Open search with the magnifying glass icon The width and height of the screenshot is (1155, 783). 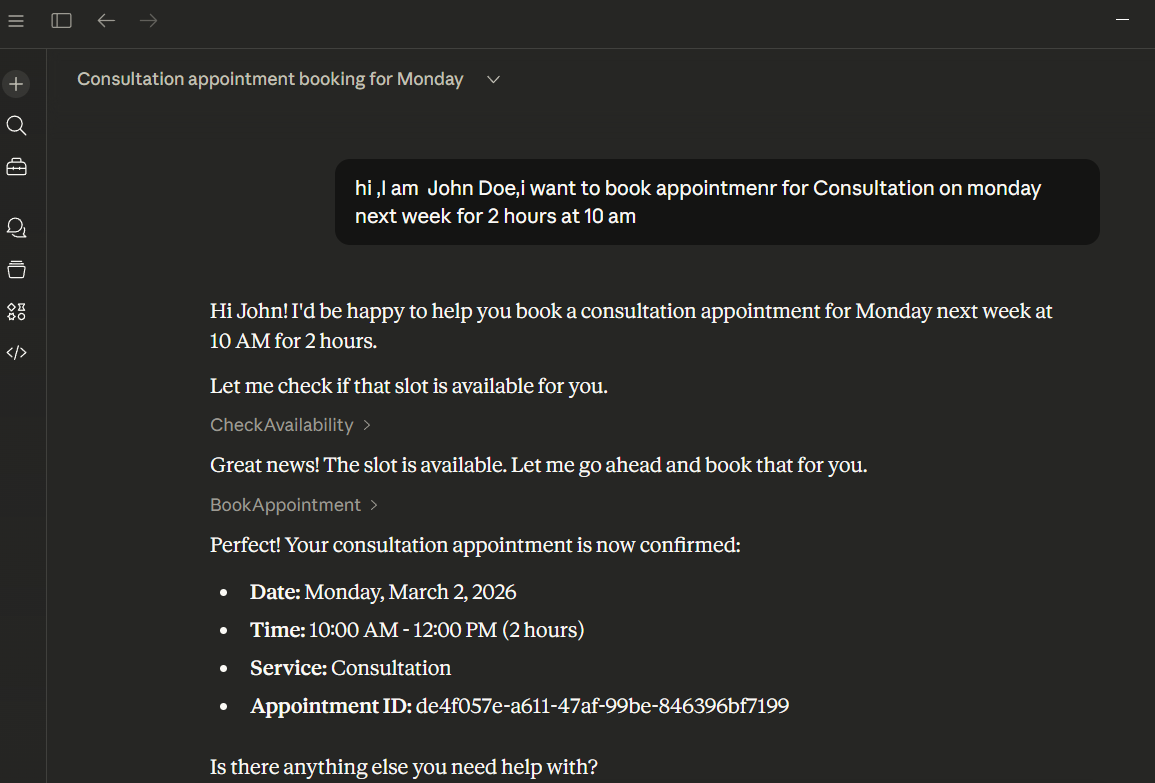click(16, 126)
